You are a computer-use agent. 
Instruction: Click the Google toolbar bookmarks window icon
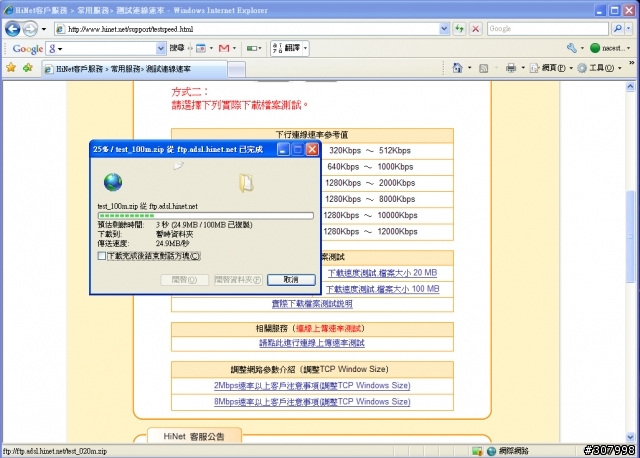click(x=200, y=48)
